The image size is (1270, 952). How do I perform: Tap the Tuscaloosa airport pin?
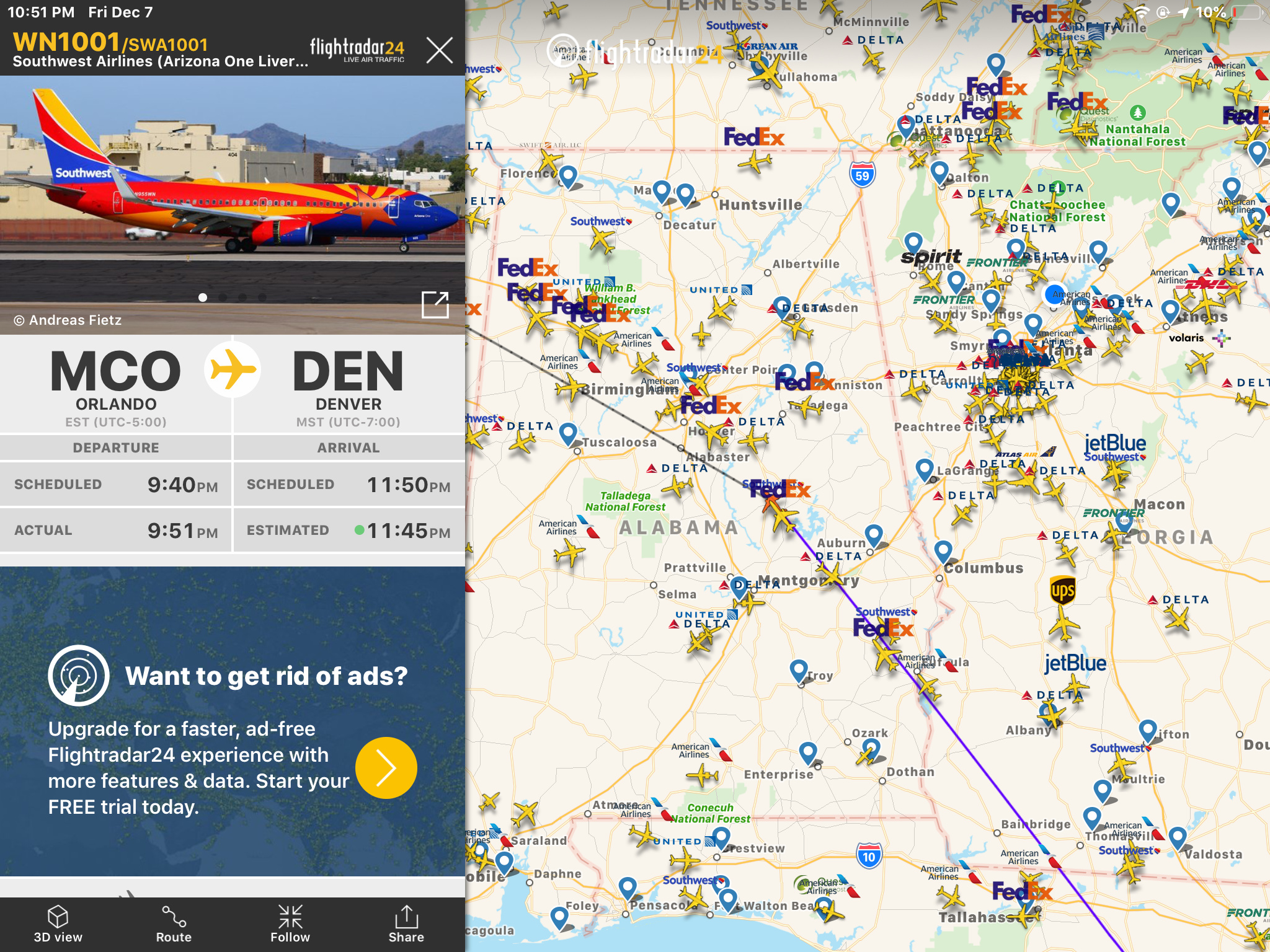coord(568,433)
